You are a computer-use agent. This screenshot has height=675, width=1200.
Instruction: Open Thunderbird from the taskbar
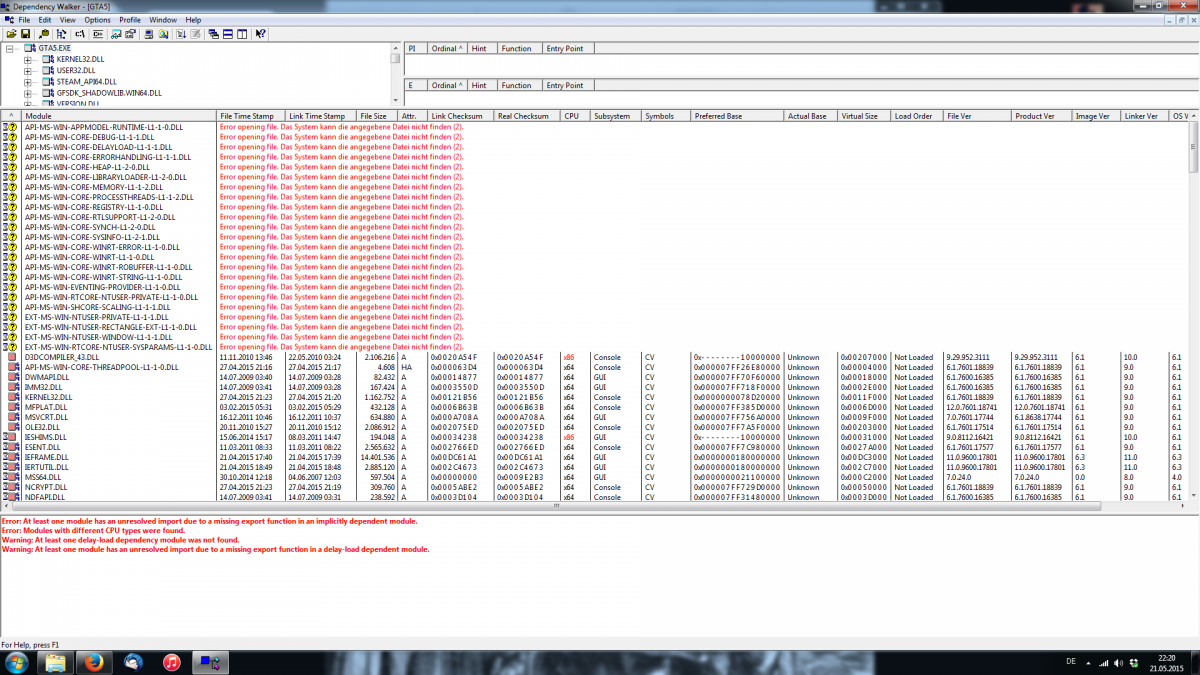(133, 662)
